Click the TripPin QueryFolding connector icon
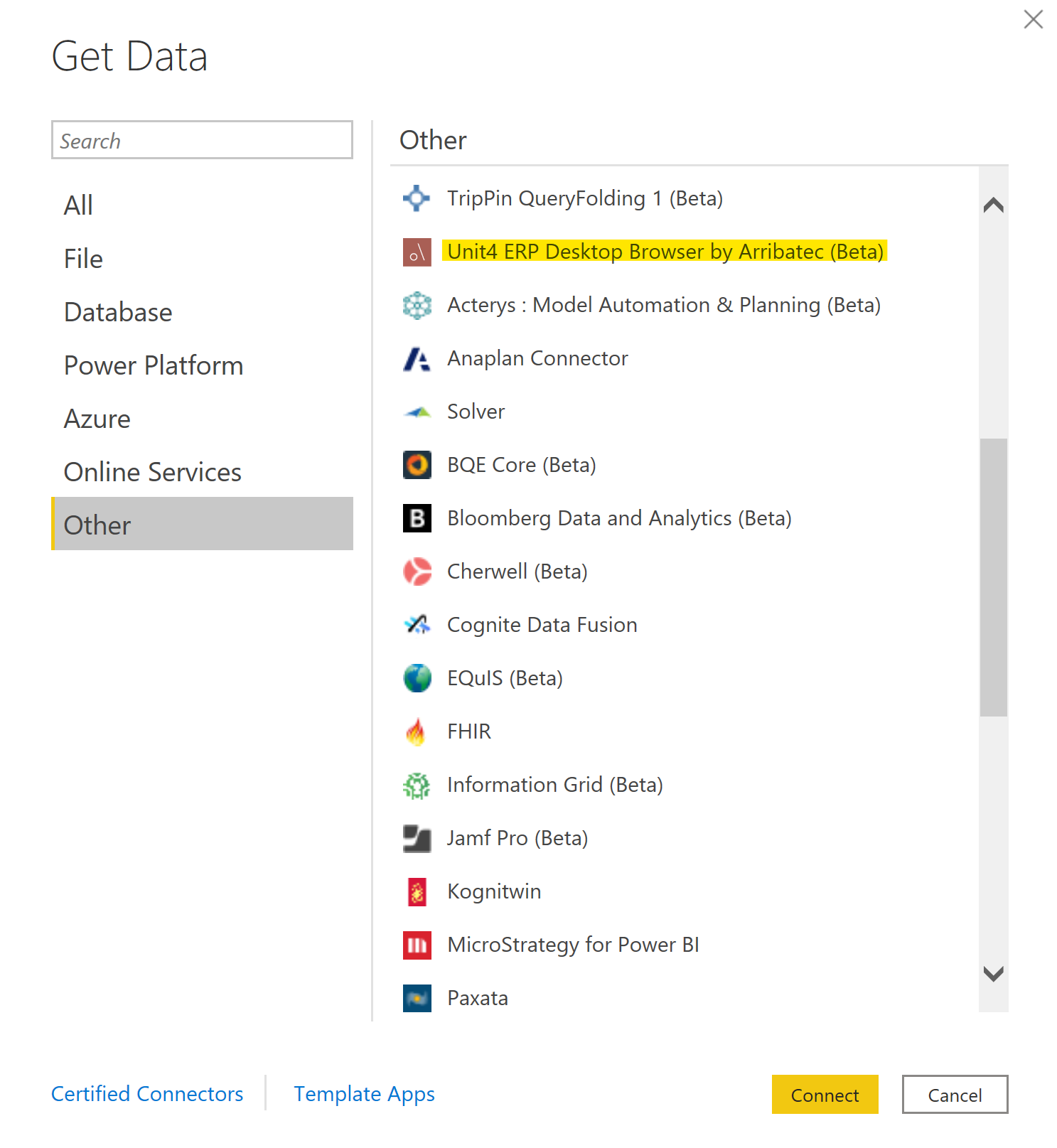 [417, 198]
